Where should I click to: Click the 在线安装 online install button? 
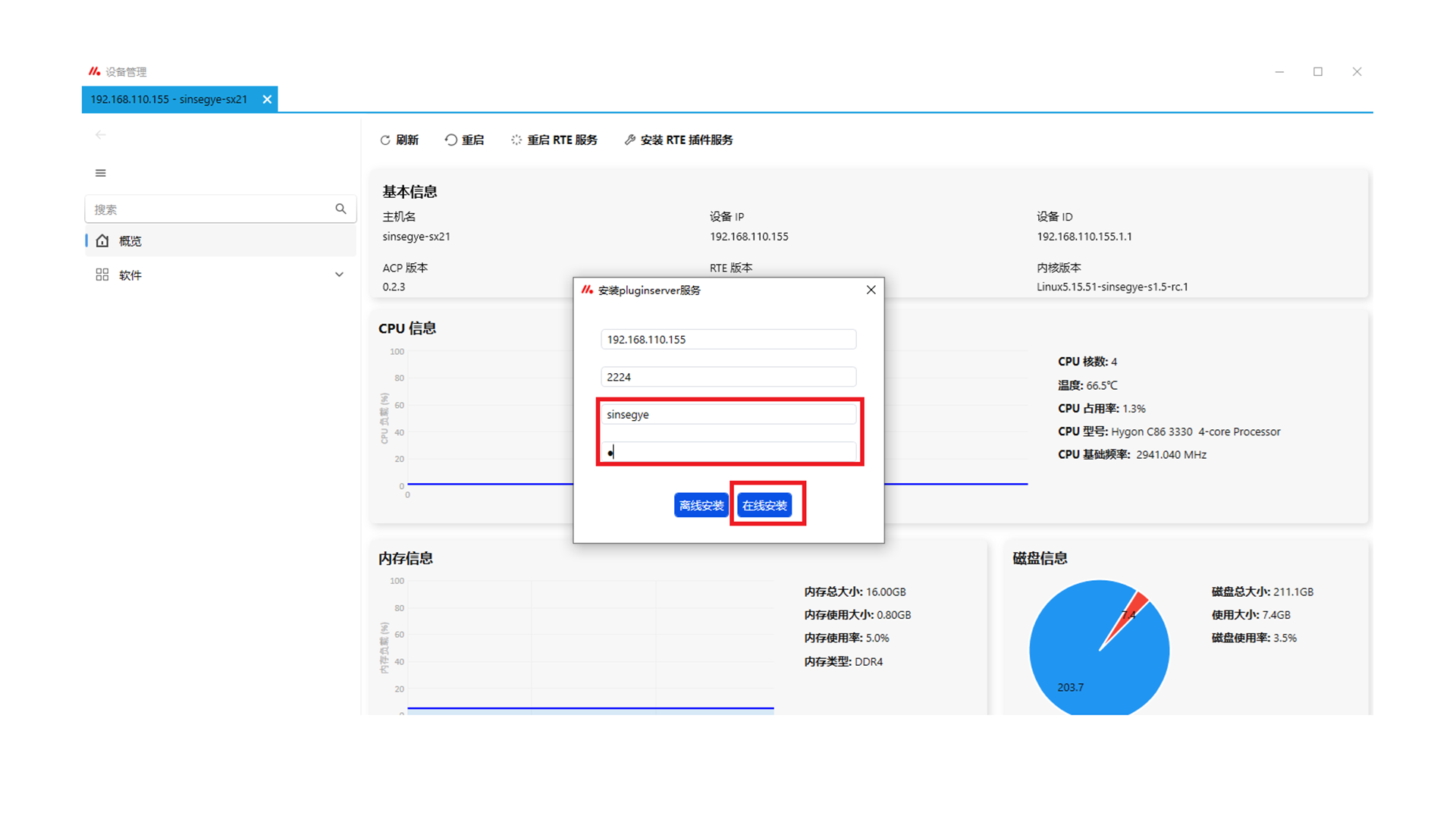click(764, 505)
